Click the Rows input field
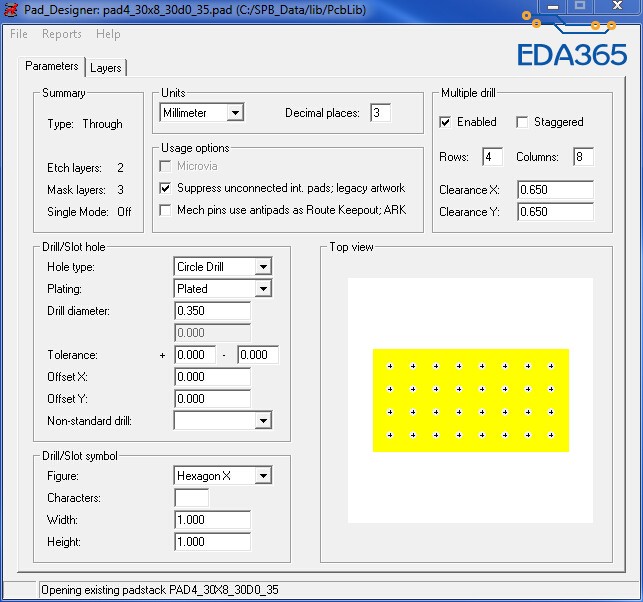 pos(493,157)
